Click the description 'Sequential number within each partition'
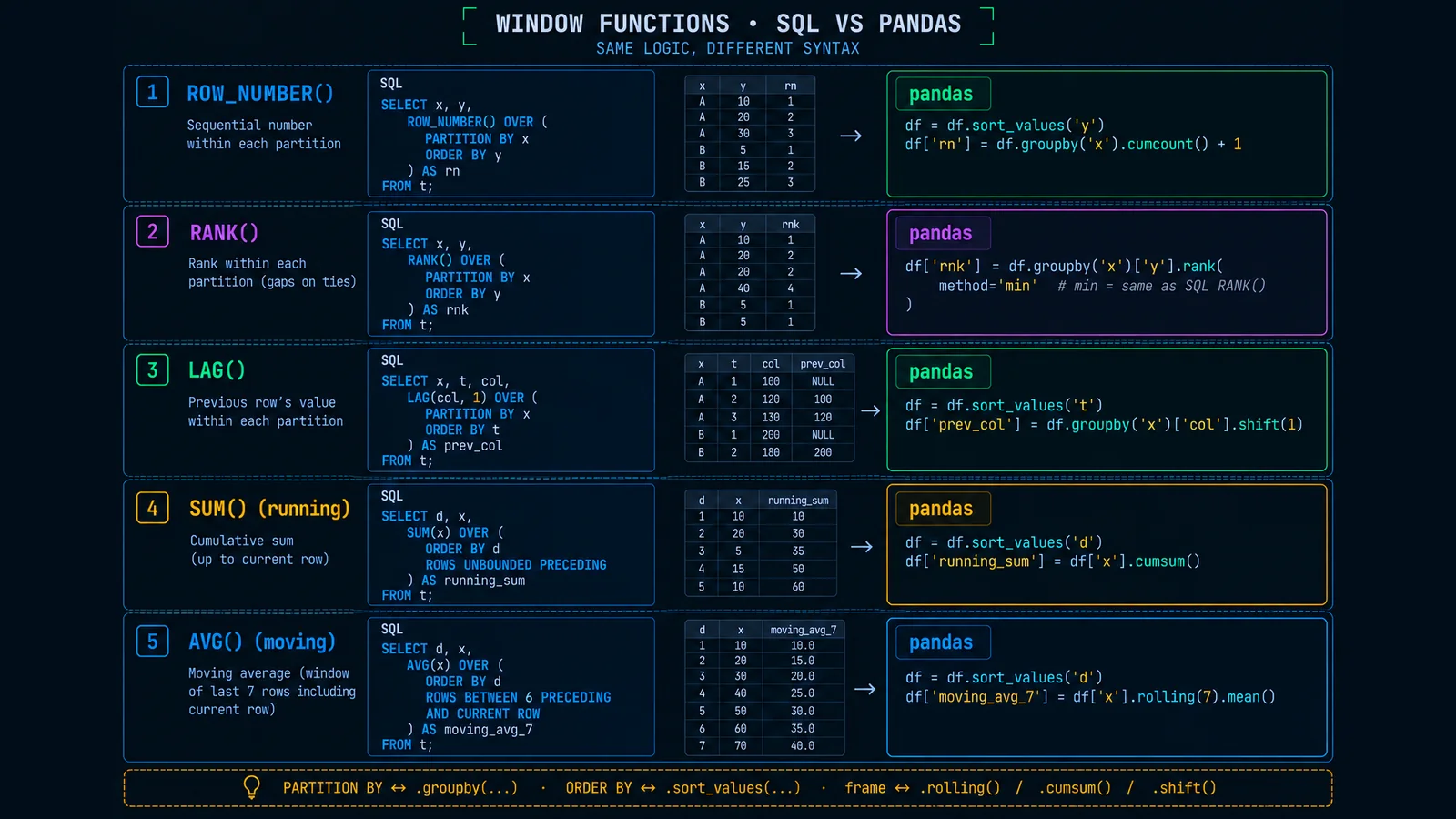 click(264, 134)
